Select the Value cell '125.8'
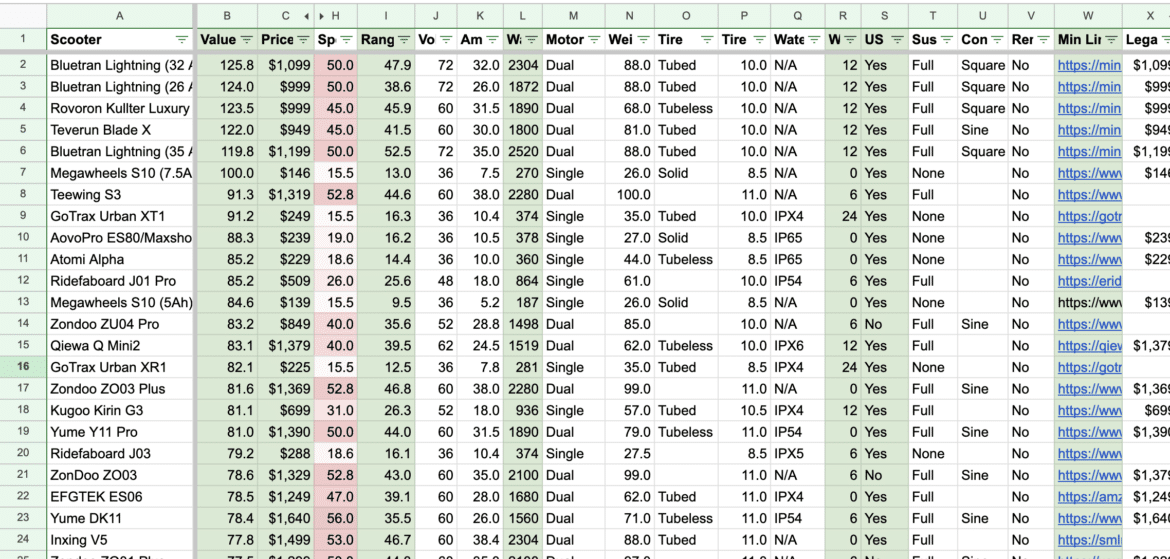 (x=227, y=65)
